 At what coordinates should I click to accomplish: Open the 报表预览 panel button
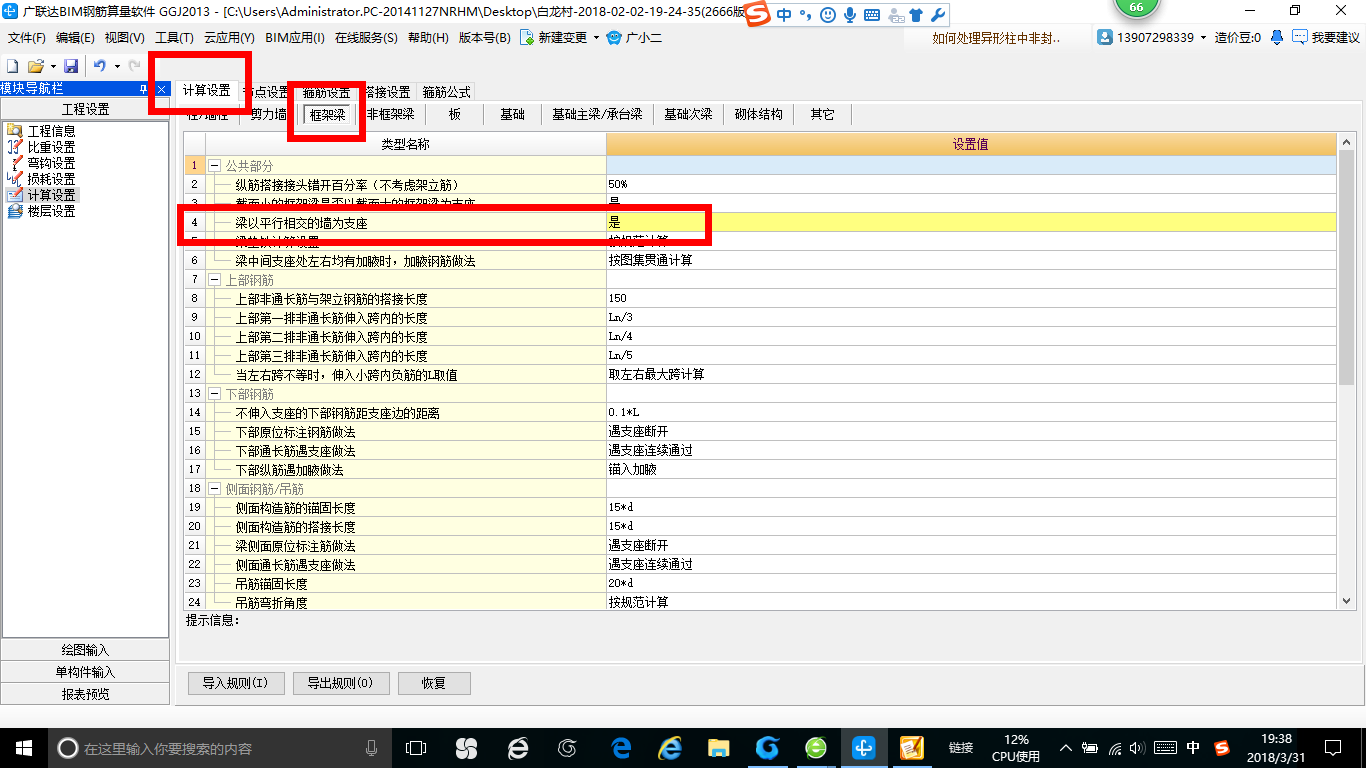pos(85,694)
